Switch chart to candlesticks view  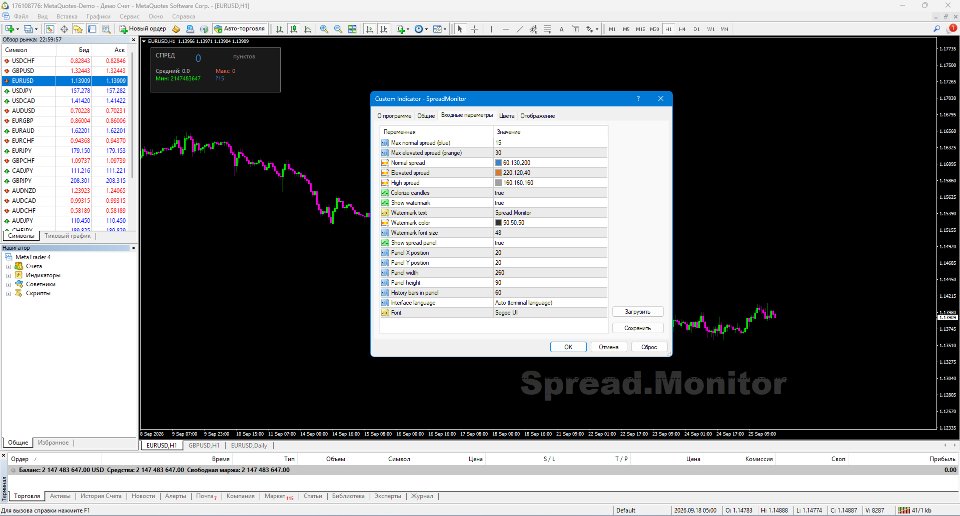[294, 29]
